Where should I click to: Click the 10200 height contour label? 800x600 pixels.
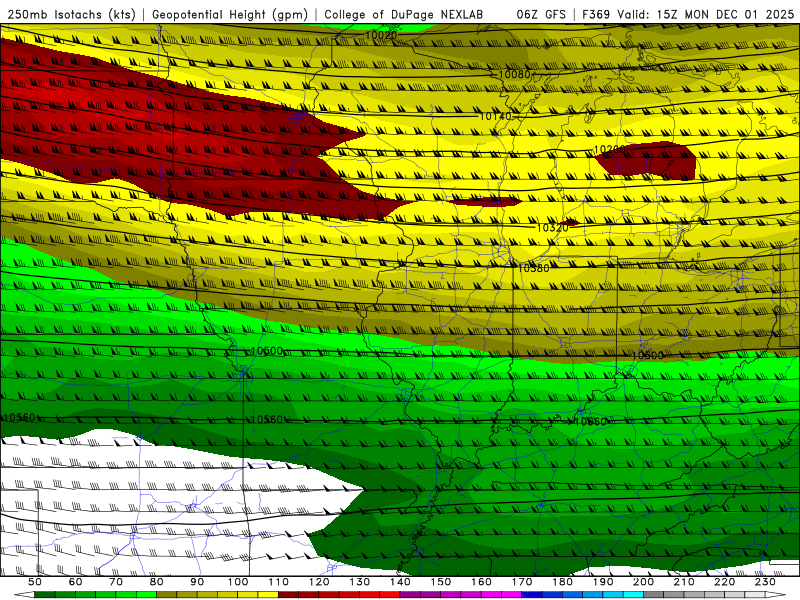click(610, 149)
